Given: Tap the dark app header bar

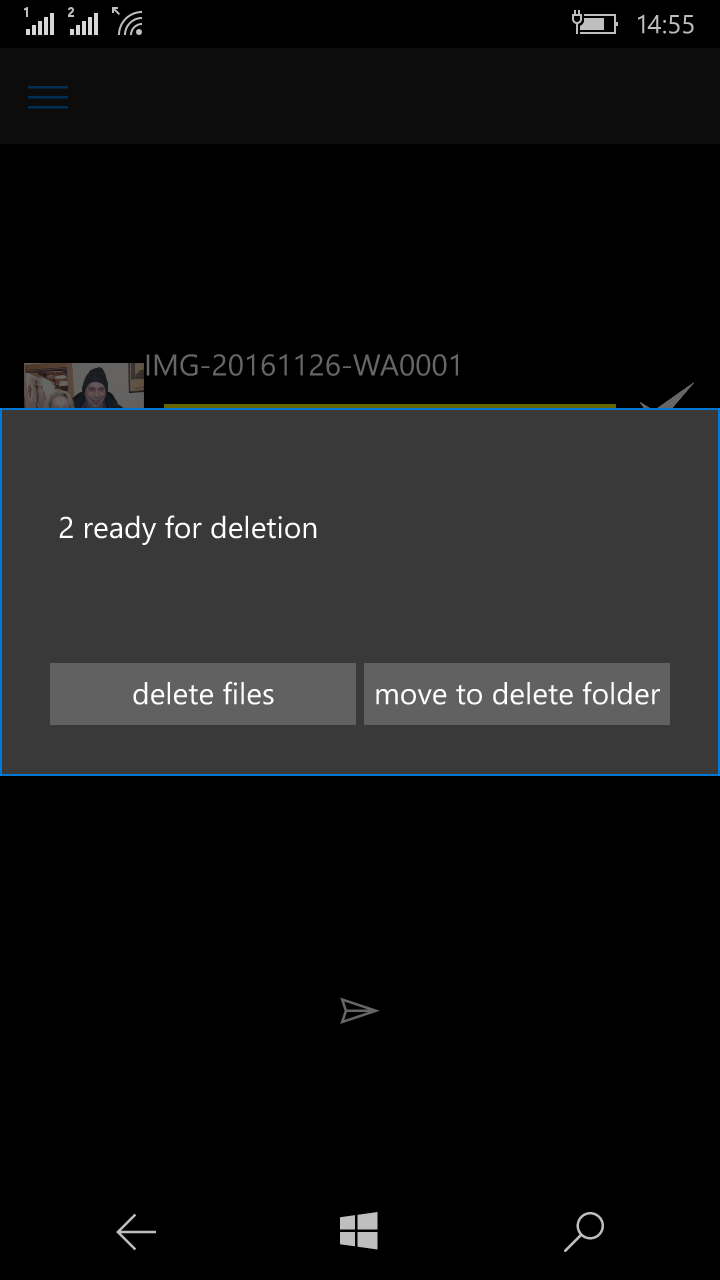Looking at the screenshot, I should [360, 96].
